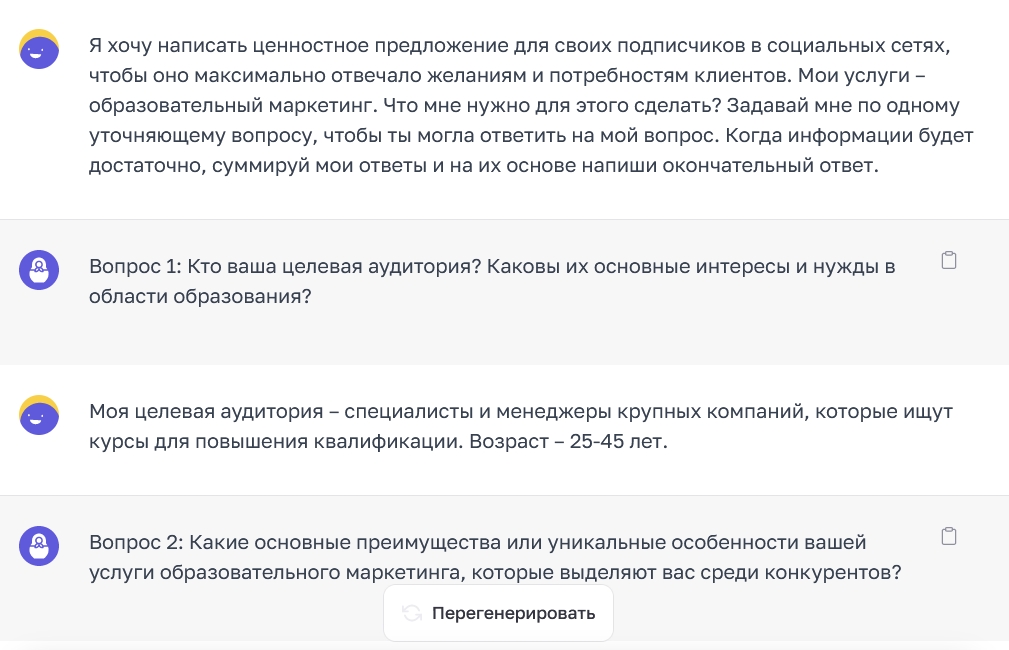
Task: Click the text 'области образования?'
Action: [x=200, y=297]
